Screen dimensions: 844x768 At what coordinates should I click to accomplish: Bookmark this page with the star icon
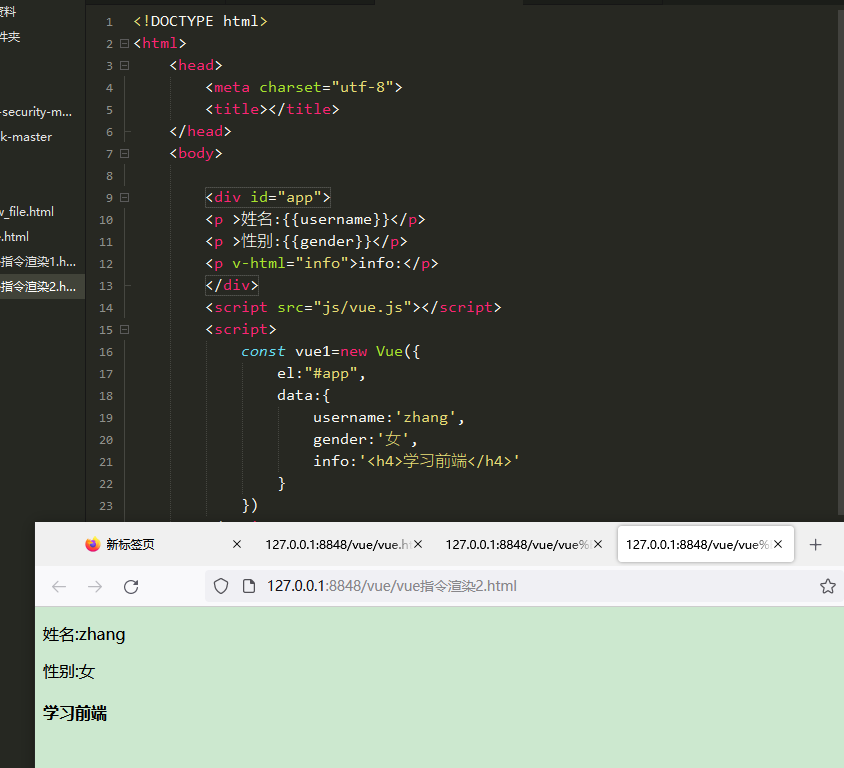click(x=827, y=586)
